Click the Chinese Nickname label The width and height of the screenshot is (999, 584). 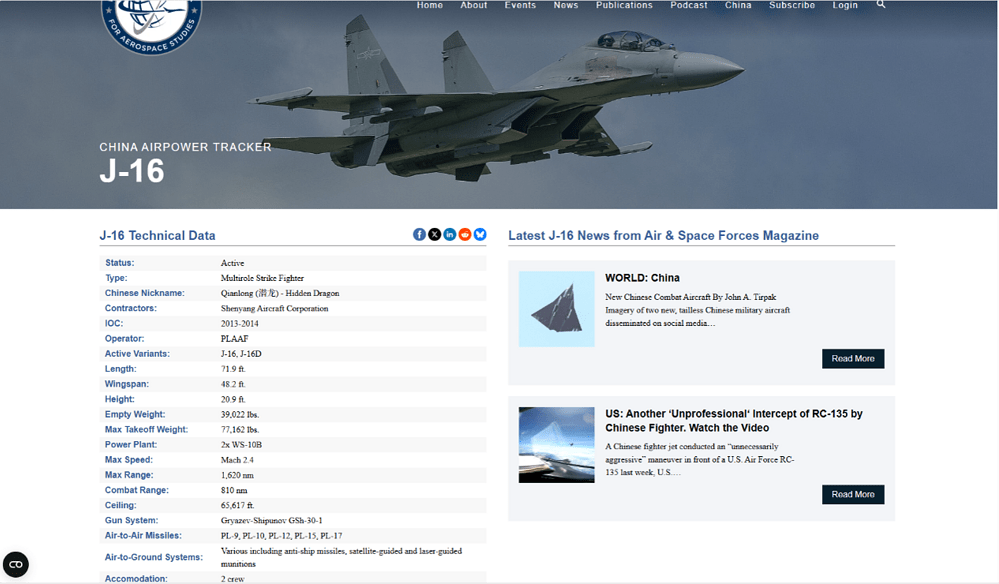tap(145, 293)
